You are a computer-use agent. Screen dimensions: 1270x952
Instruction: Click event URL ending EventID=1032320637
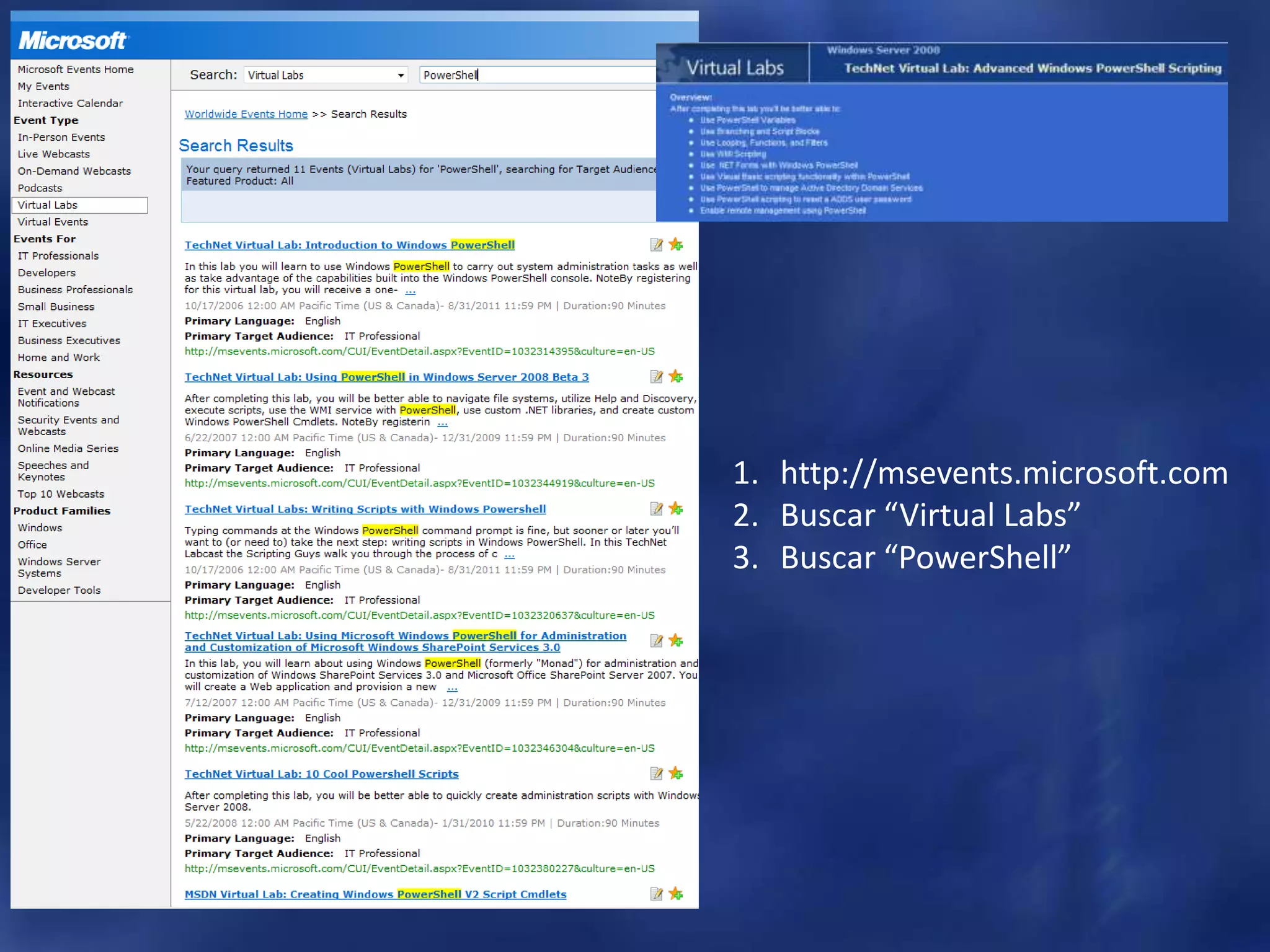[420, 615]
